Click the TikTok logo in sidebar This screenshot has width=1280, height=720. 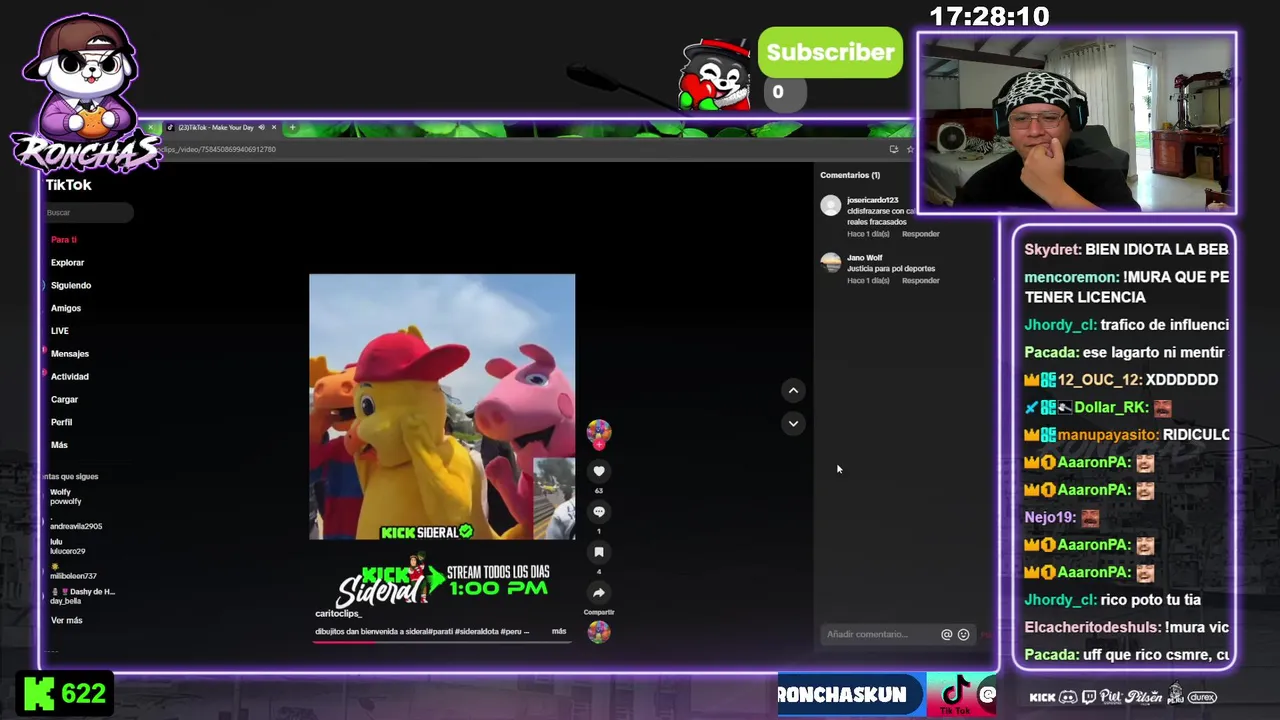tap(68, 185)
